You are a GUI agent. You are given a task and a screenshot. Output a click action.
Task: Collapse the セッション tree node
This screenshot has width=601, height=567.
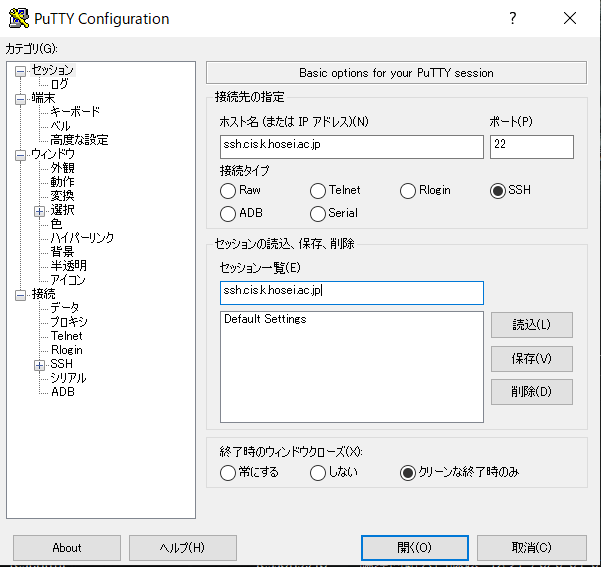tap(20, 70)
